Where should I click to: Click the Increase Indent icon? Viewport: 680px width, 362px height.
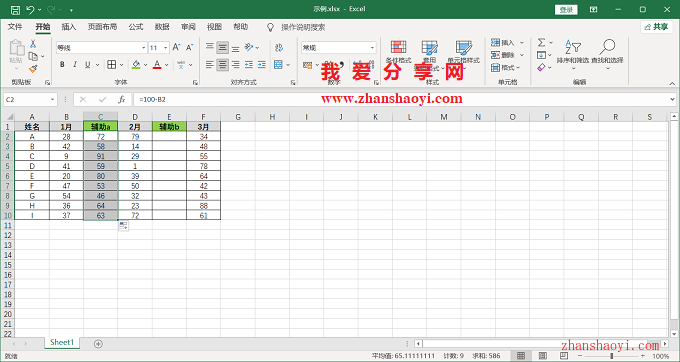pyautogui.click(x=262, y=65)
